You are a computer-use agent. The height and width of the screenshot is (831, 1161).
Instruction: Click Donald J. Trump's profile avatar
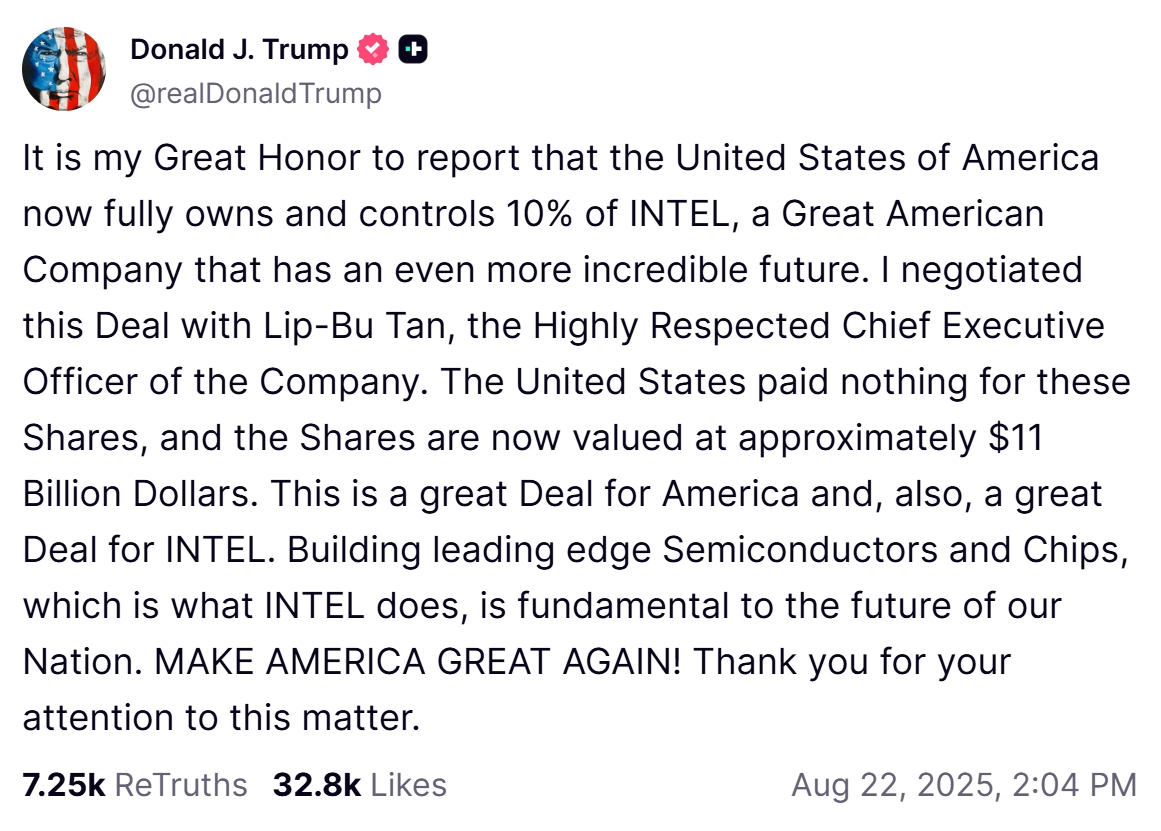tap(63, 68)
